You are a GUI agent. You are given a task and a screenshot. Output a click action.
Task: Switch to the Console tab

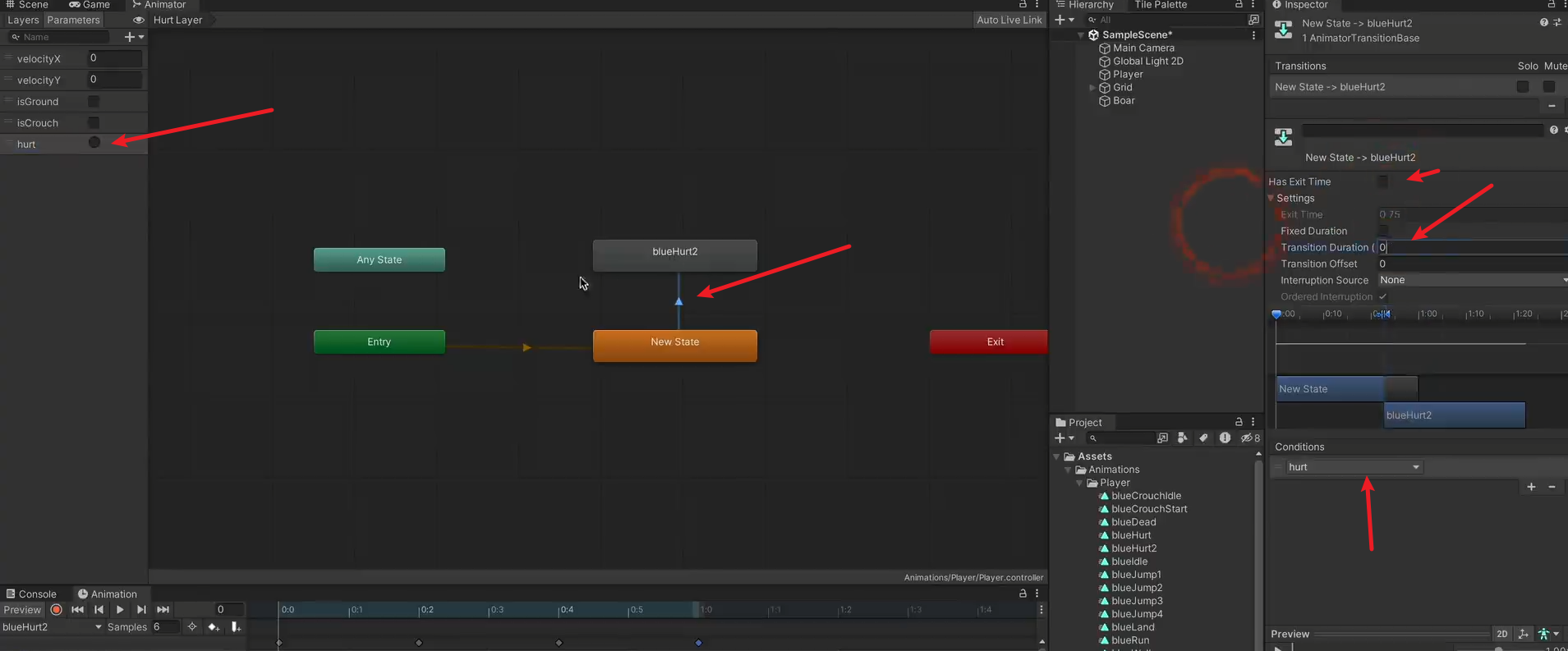[31, 594]
